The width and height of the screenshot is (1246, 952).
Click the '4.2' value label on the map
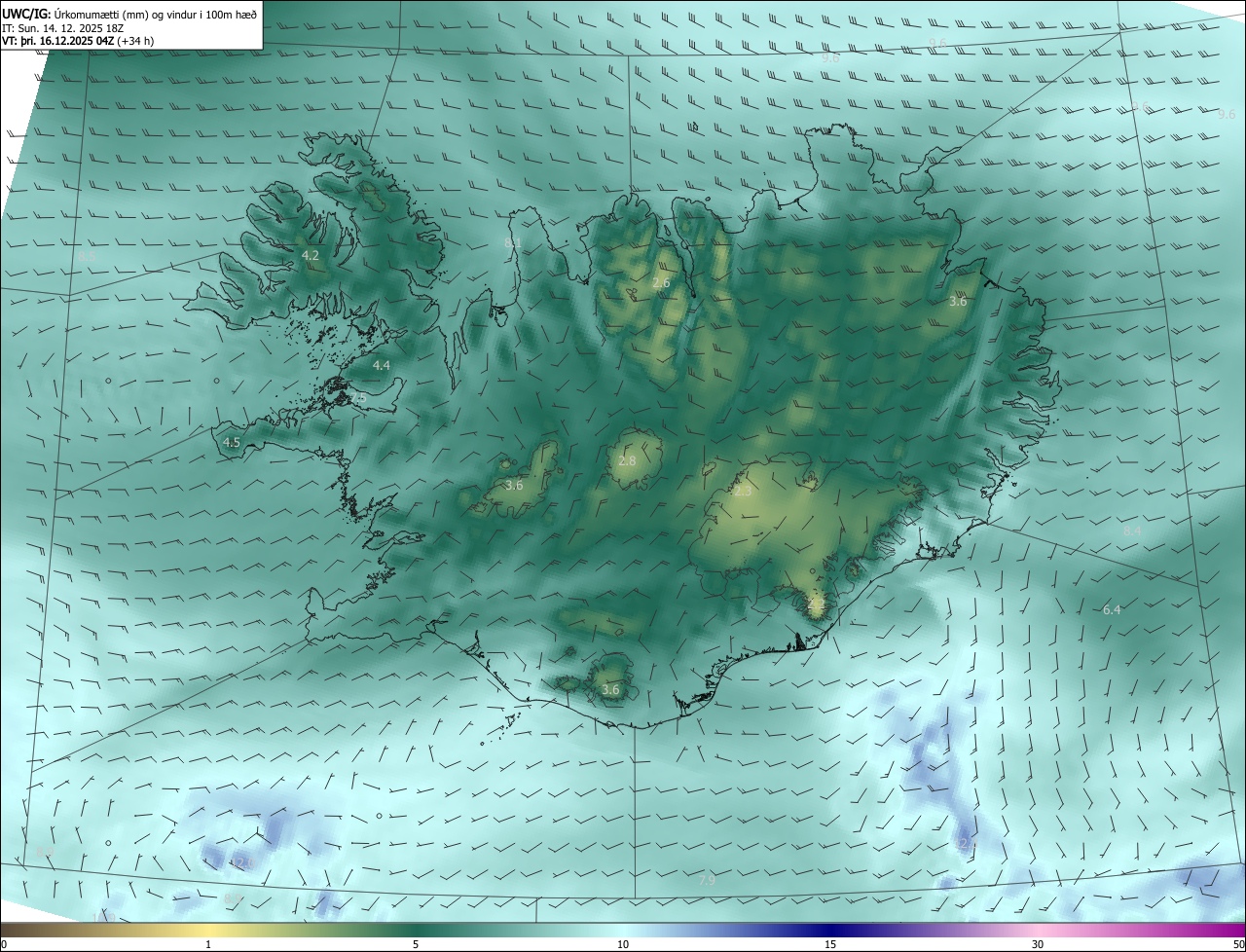click(x=311, y=256)
